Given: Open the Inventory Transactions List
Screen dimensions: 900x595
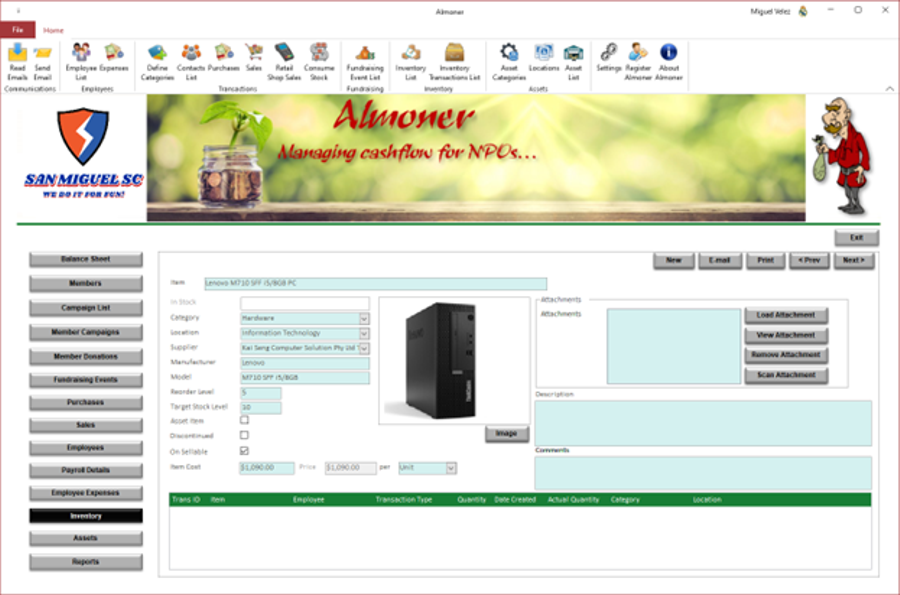Looking at the screenshot, I should pyautogui.click(x=454, y=62).
